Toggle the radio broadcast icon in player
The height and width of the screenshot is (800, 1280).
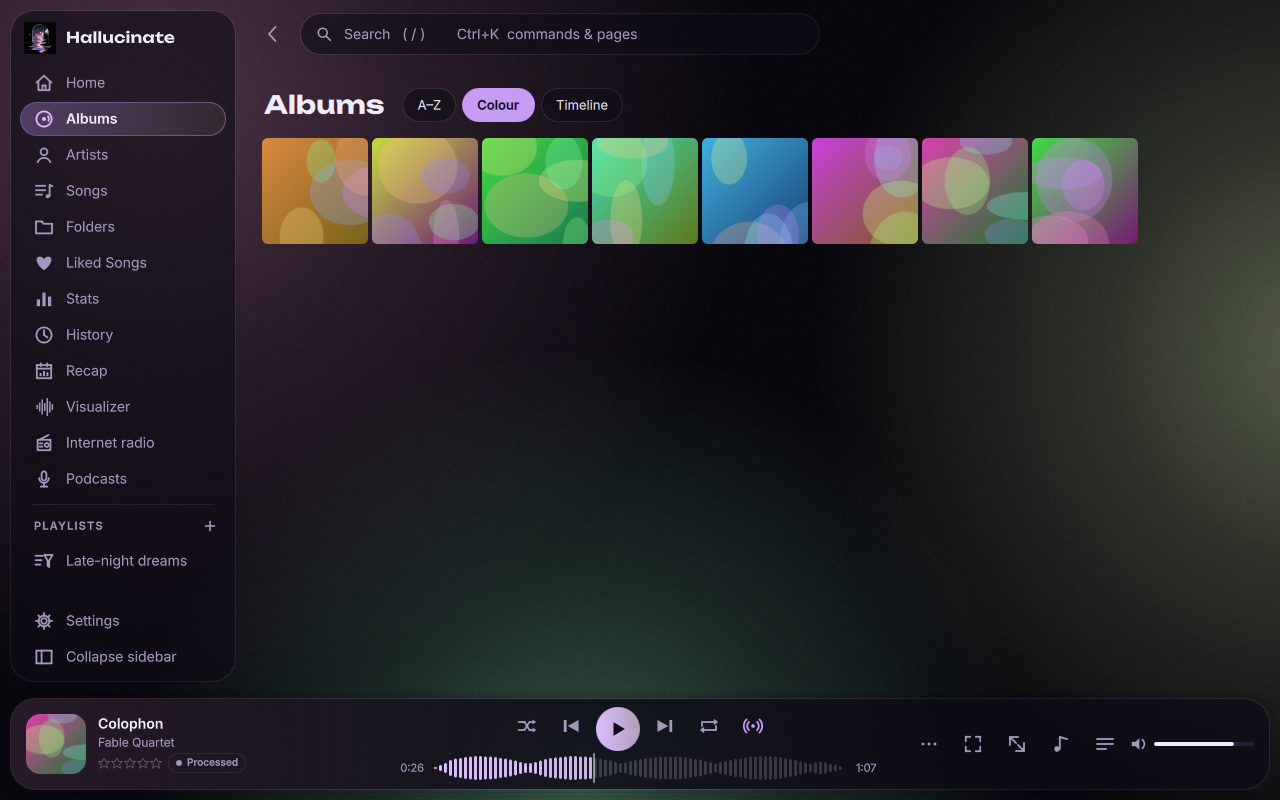click(753, 726)
